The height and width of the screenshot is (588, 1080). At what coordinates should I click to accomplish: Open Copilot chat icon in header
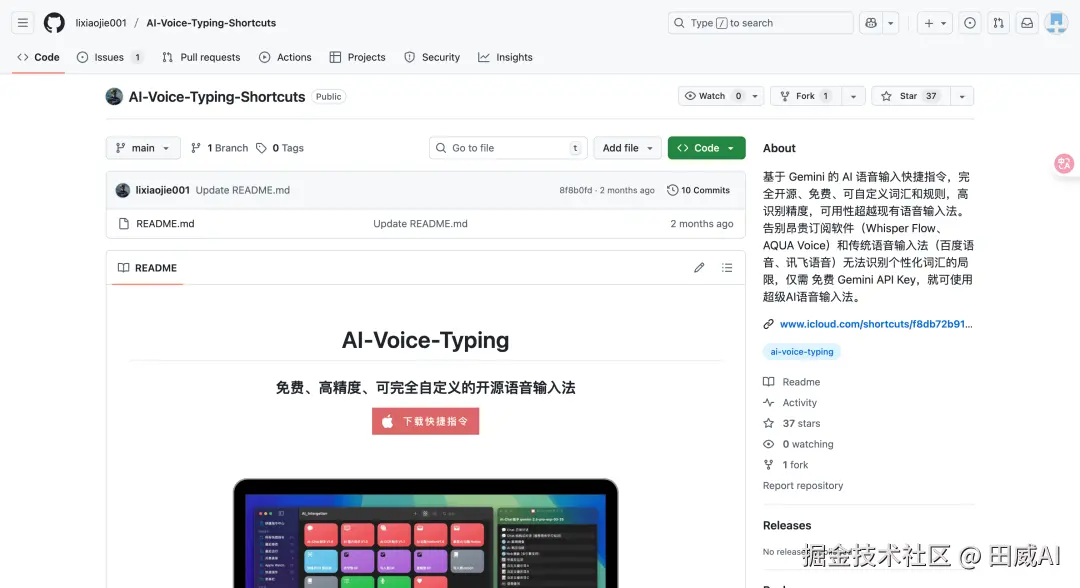(871, 23)
